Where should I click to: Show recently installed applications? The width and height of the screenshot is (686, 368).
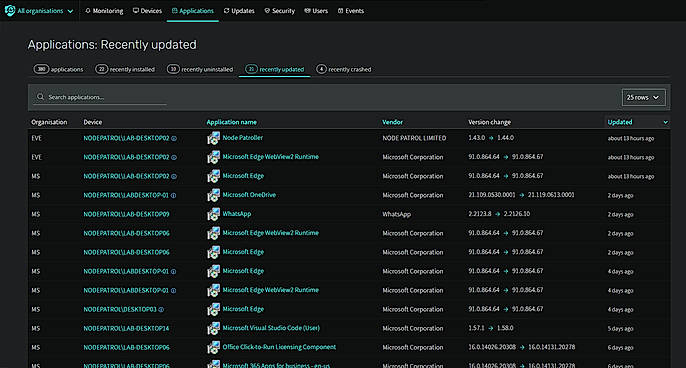(x=125, y=69)
